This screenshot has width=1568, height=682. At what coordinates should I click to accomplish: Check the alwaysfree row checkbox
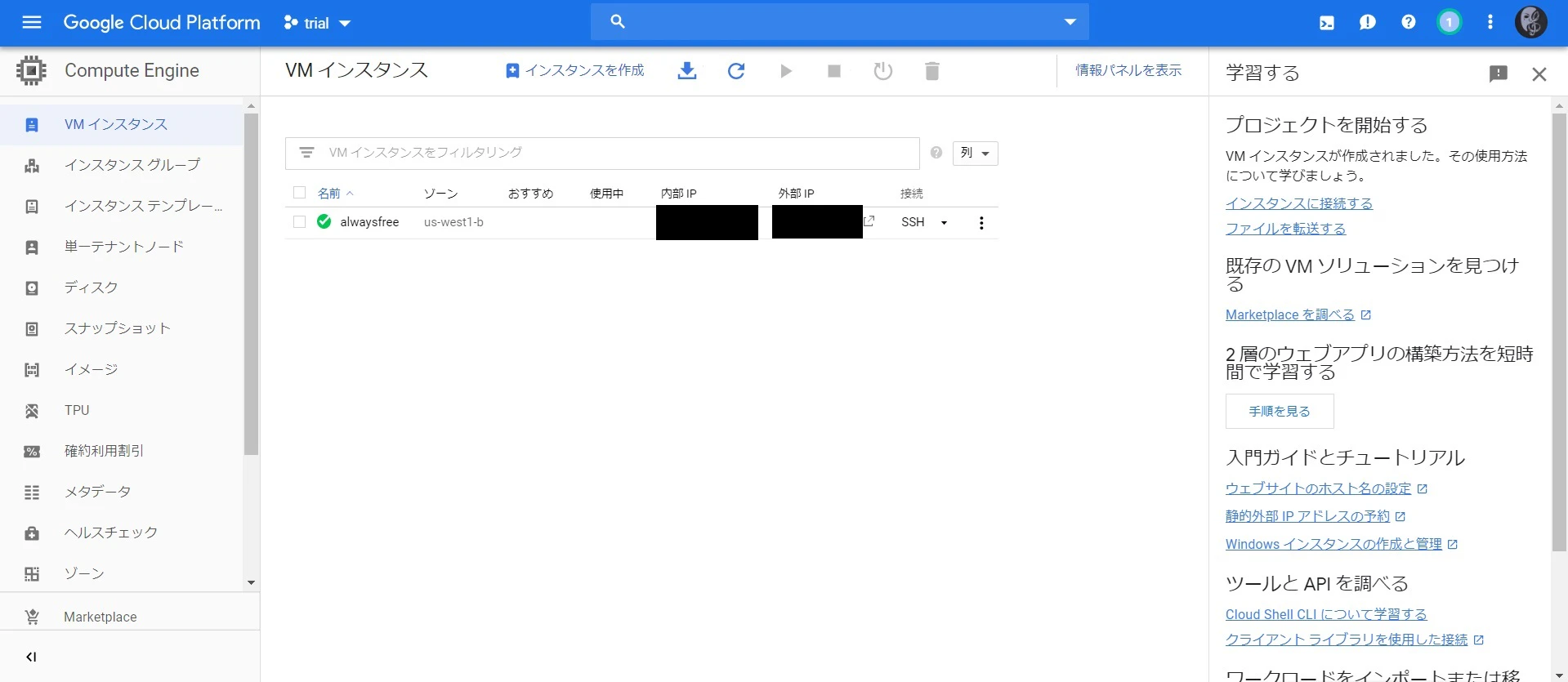pyautogui.click(x=299, y=221)
